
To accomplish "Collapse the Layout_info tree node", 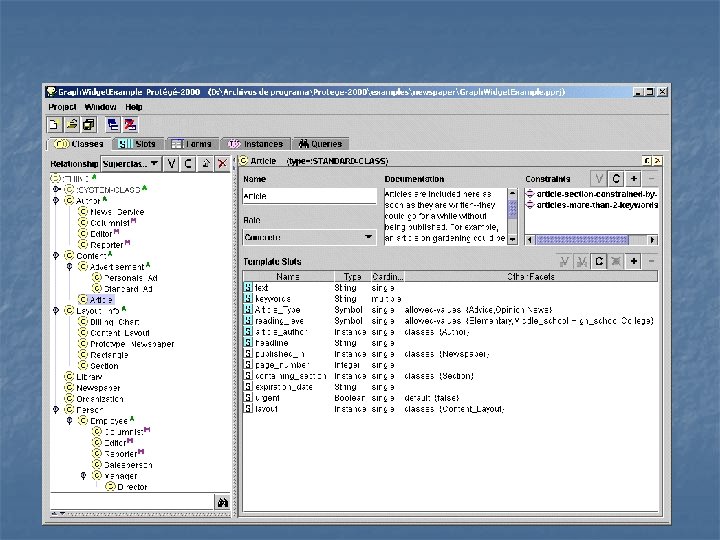I will [57, 310].
